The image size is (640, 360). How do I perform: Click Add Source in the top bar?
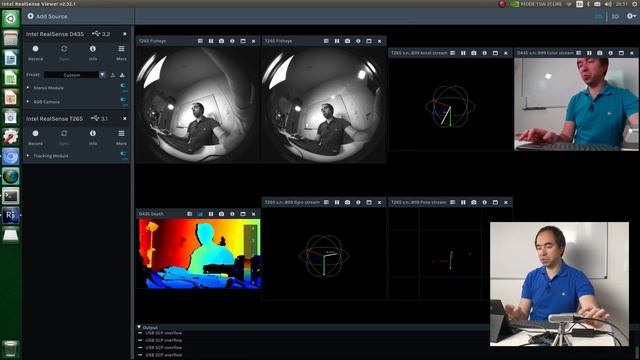click(47, 16)
